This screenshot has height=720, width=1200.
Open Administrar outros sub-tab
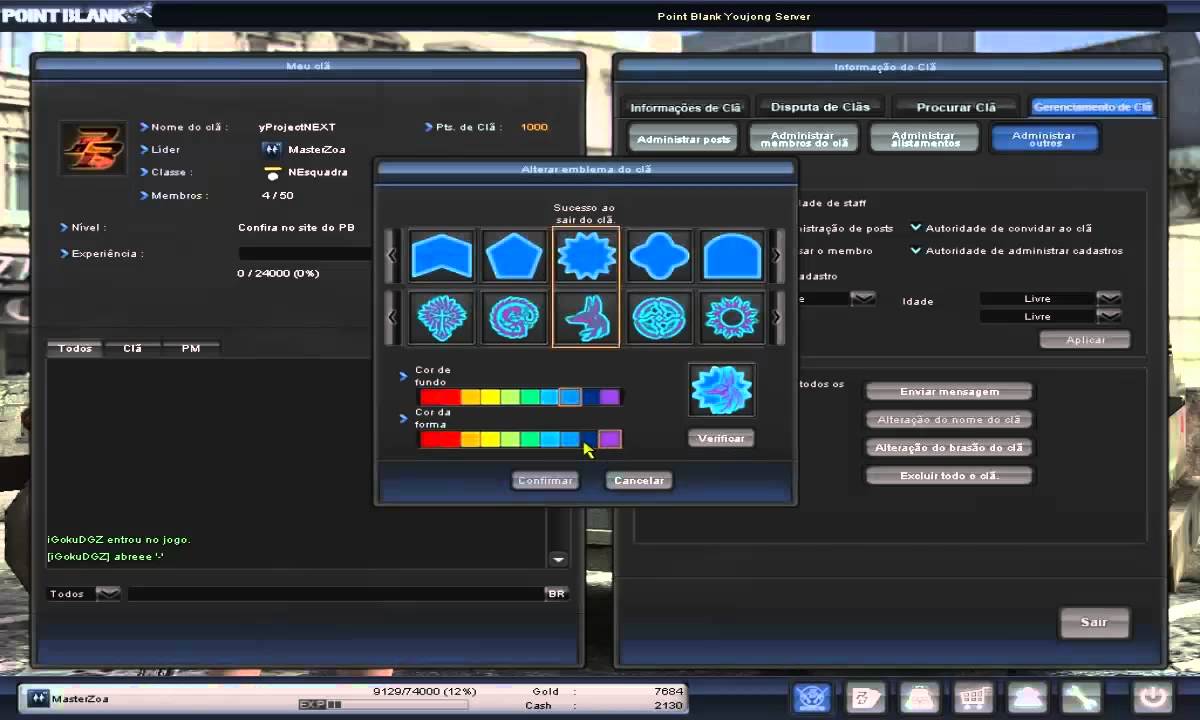point(1044,139)
